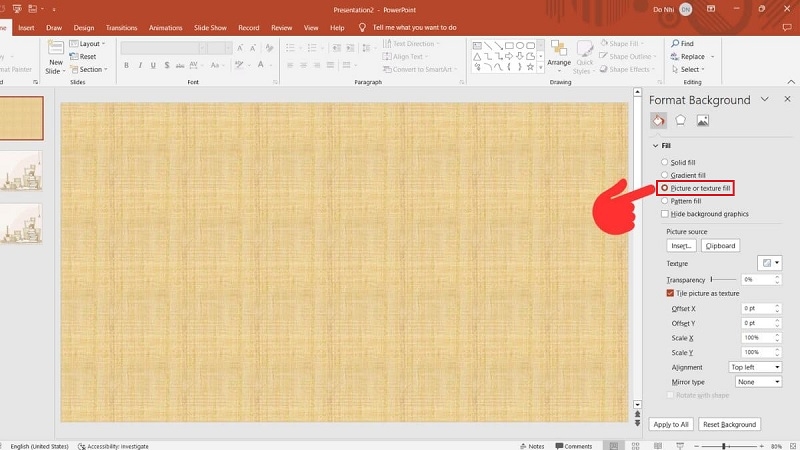Select the second slide thumbnail

point(21,171)
